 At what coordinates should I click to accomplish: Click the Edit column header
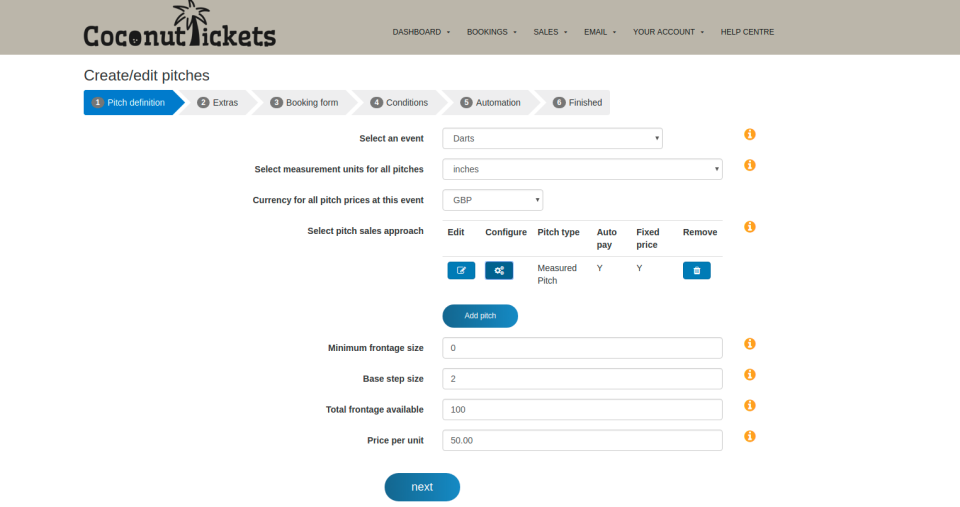coord(456,232)
